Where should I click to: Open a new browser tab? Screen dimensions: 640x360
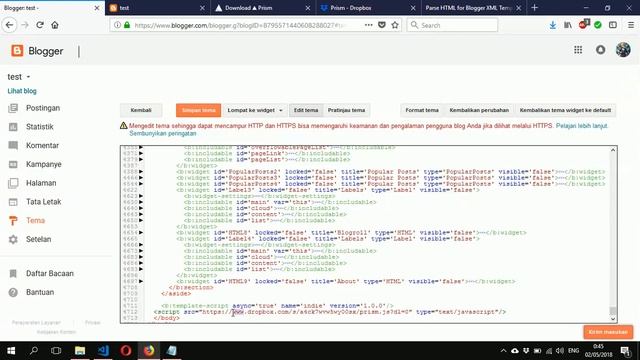[534, 8]
